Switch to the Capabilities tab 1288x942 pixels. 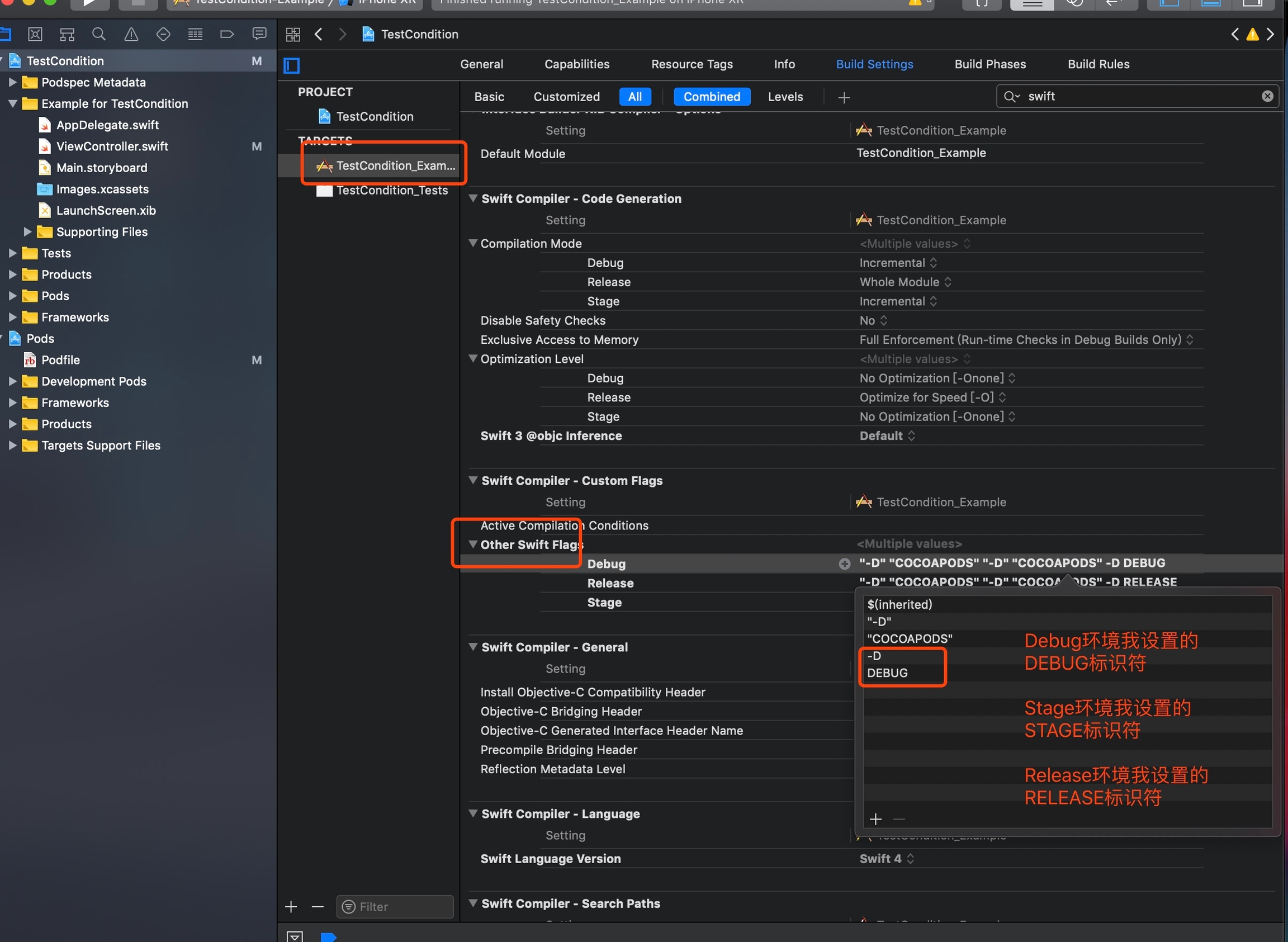576,64
